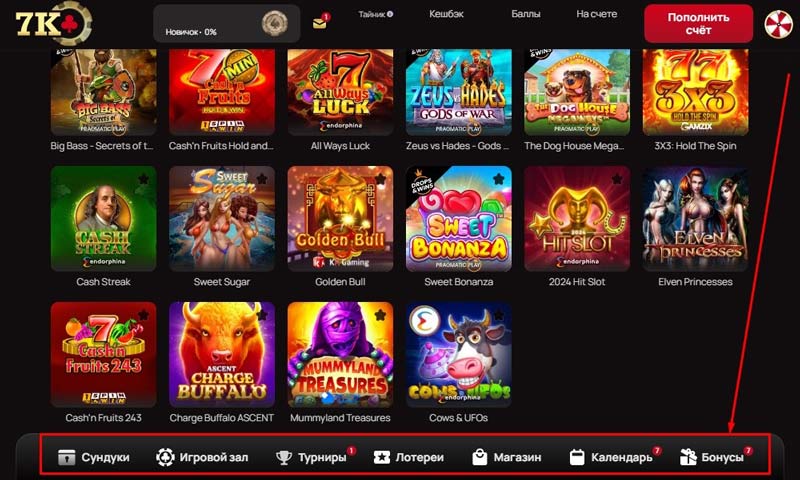800x480 pixels.
Task: Open the Сундуки chest icon
Action: click(67, 457)
